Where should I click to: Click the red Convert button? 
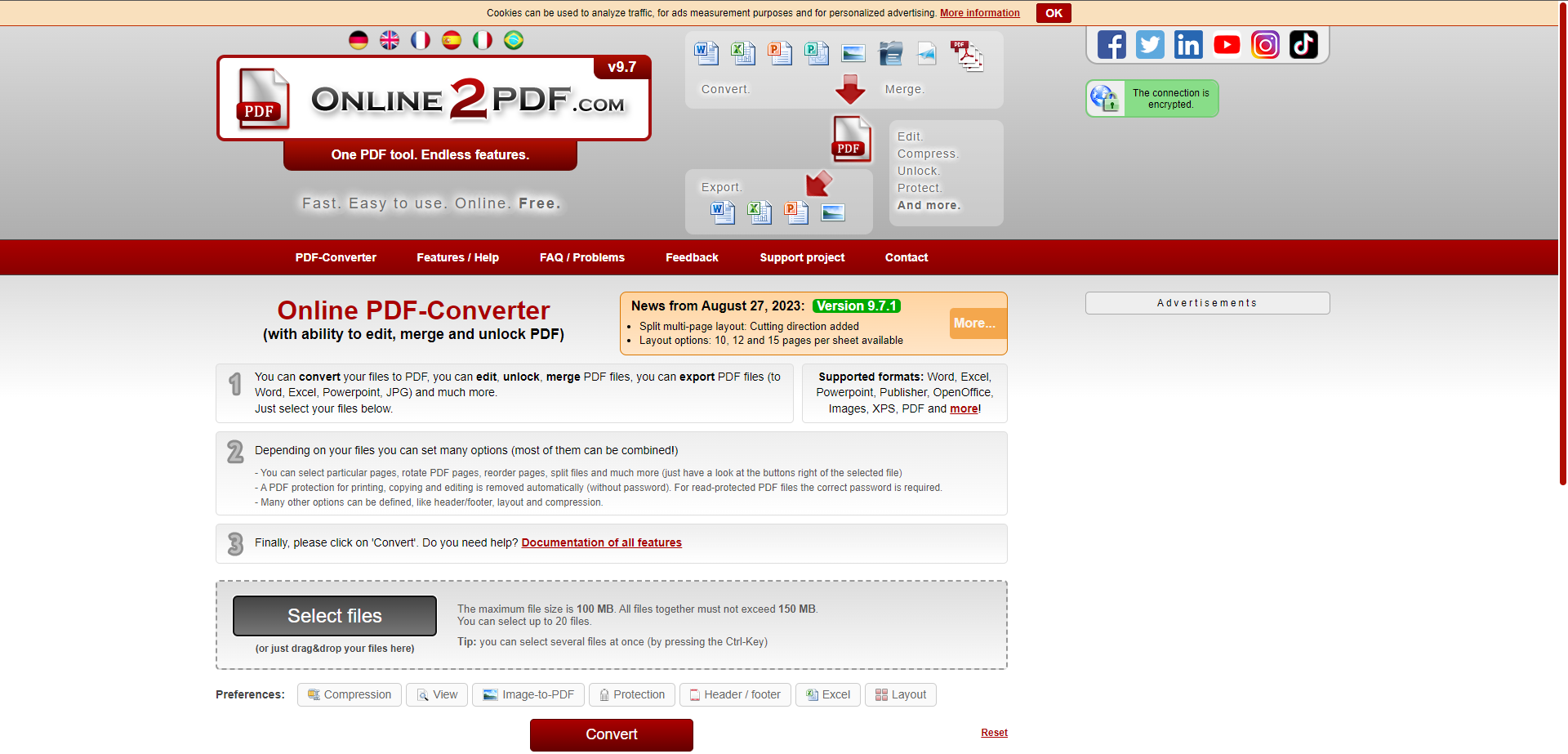[x=612, y=734]
